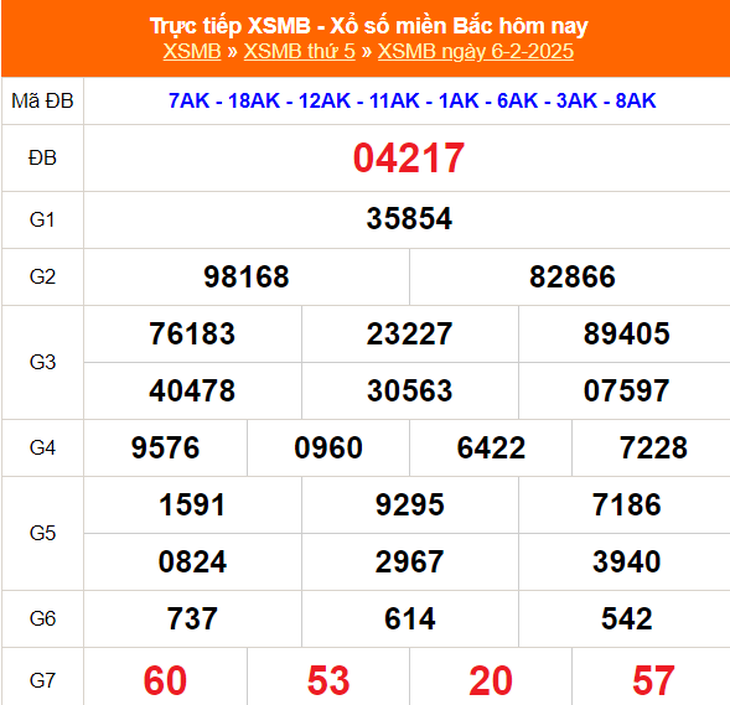
Task: Select G7 number 57
Action: pos(653,680)
